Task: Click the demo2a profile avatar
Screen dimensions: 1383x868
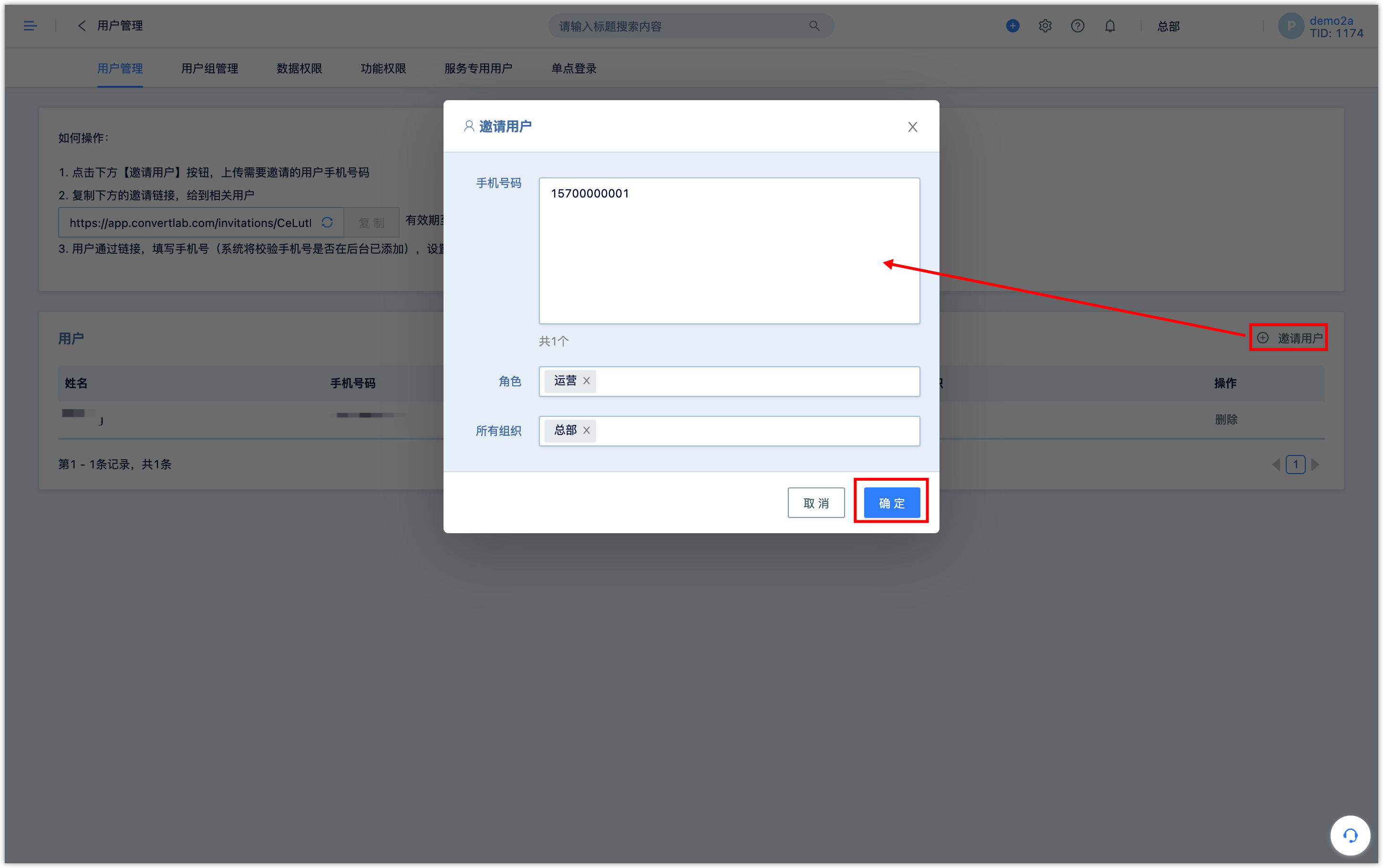Action: point(1290,26)
